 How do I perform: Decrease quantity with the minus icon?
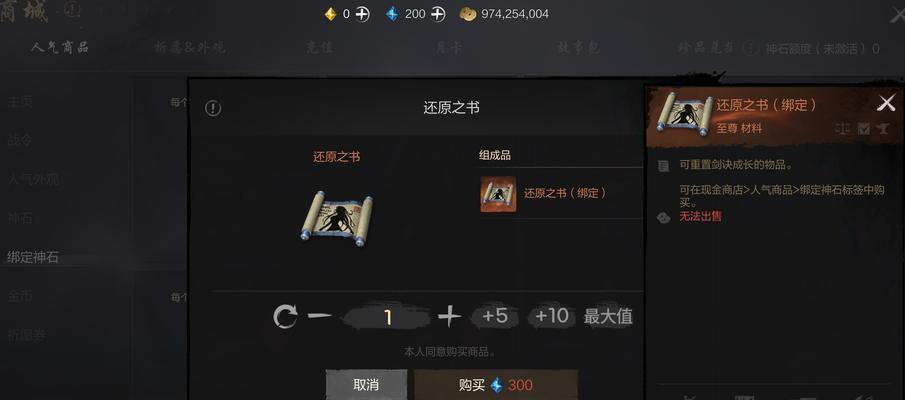coord(319,316)
